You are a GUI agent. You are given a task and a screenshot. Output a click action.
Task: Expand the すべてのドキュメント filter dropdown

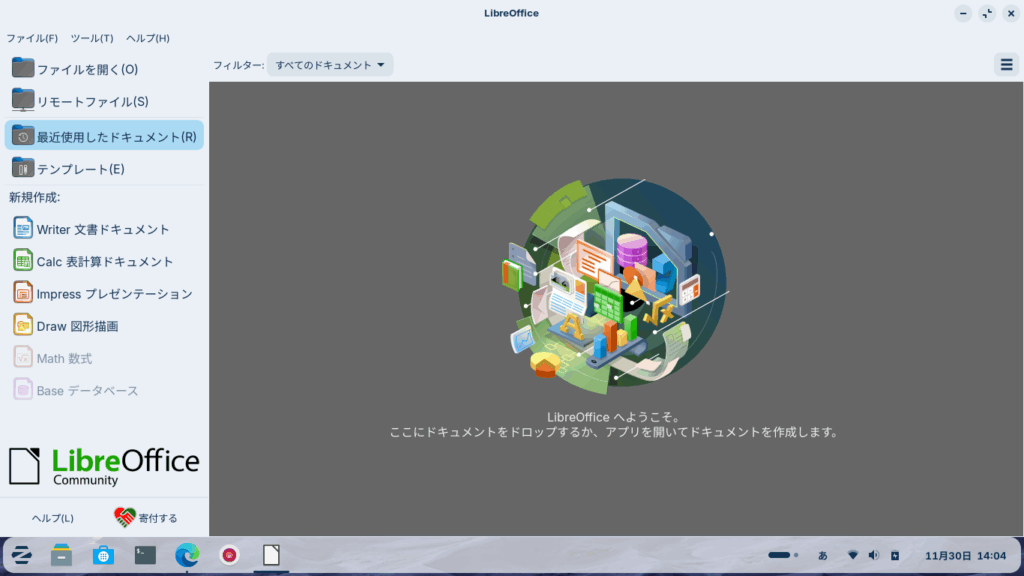click(x=330, y=65)
